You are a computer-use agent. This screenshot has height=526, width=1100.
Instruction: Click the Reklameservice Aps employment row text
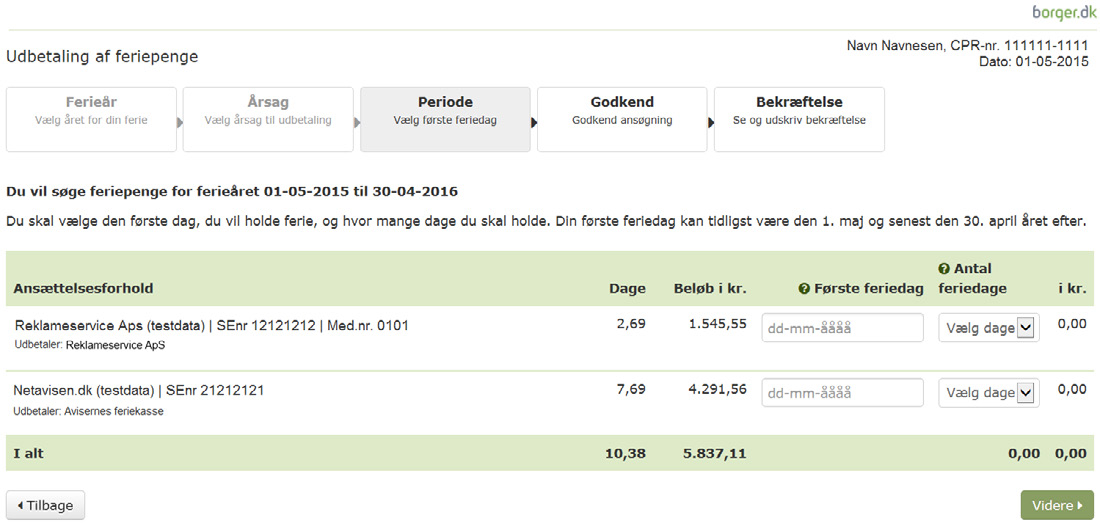click(x=211, y=325)
